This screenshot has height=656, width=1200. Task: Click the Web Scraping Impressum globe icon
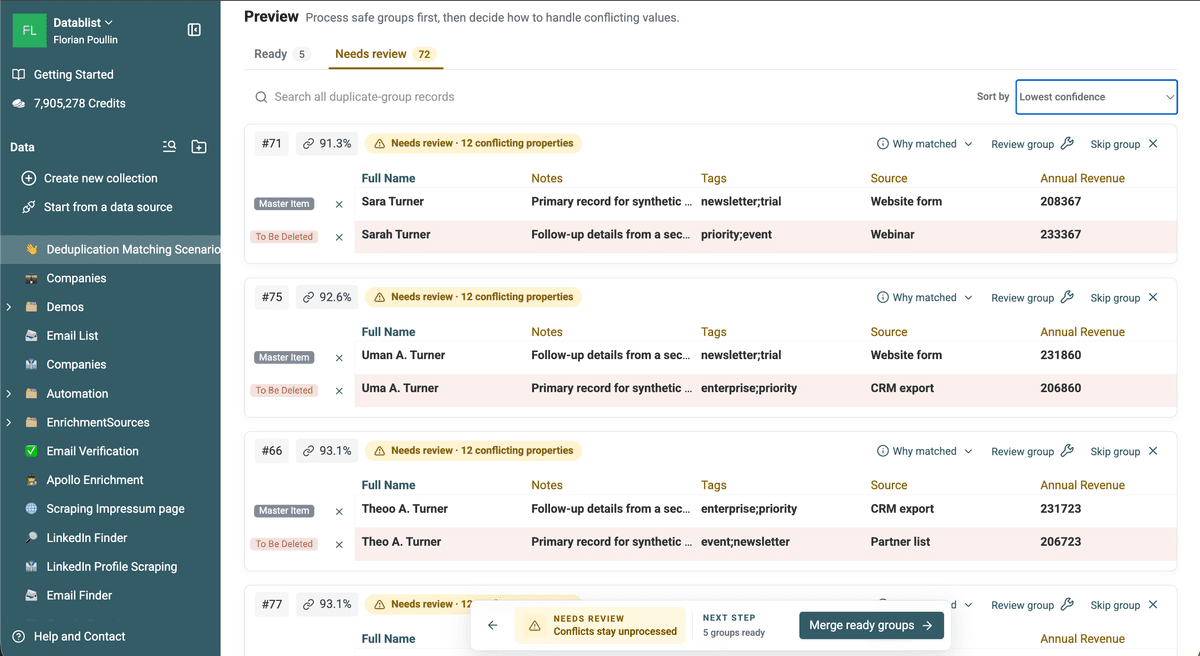30,509
